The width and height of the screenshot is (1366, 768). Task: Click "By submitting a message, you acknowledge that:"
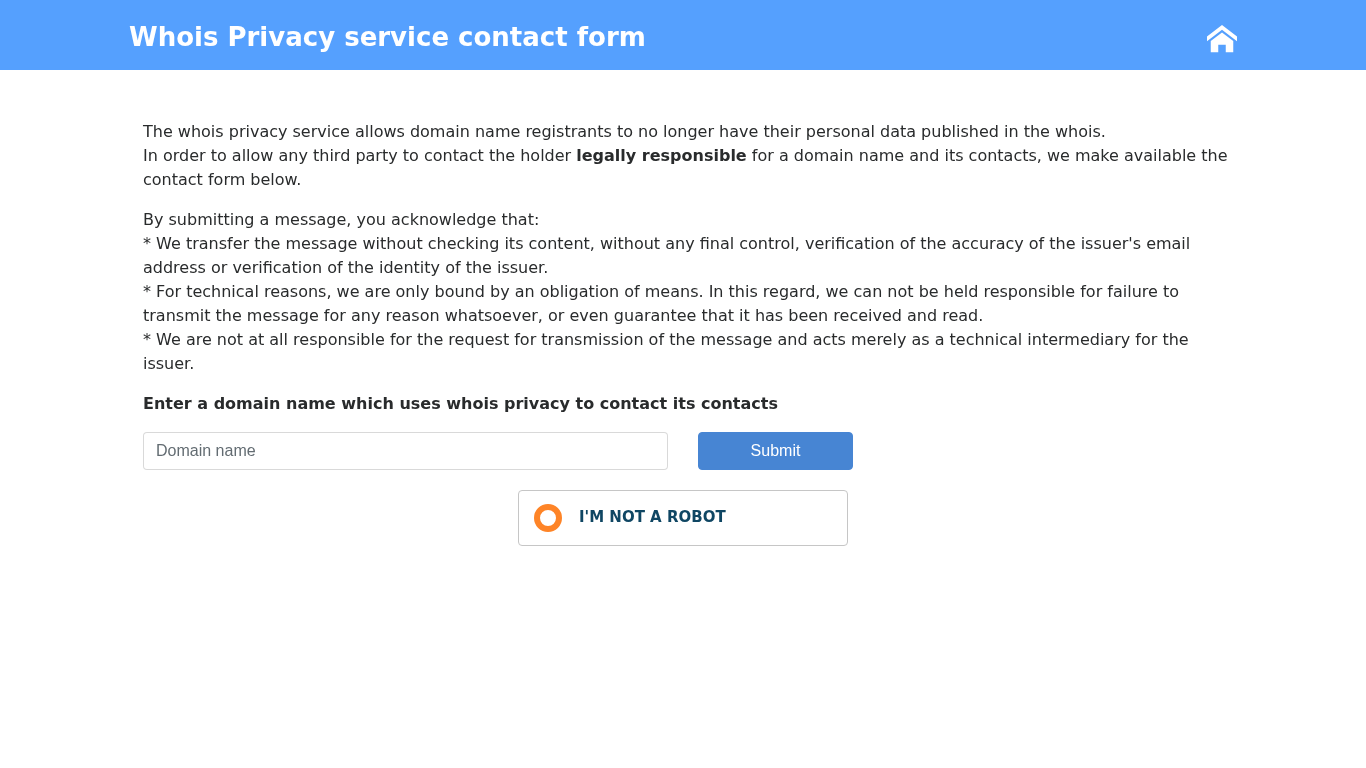tap(341, 220)
